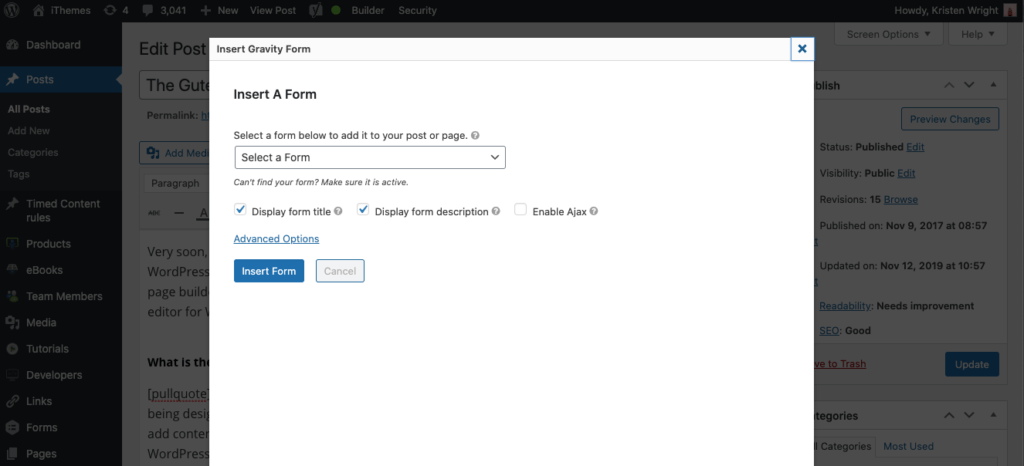Click the strikethrough ABC toolbar icon

tap(154, 213)
